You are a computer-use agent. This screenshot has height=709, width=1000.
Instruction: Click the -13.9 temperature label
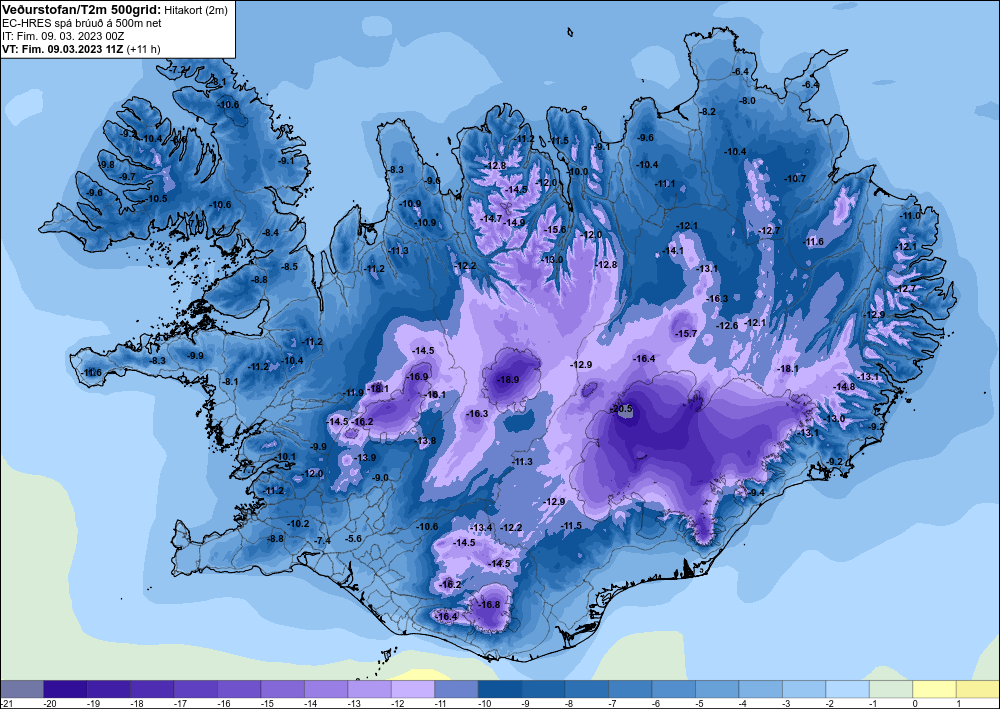(365, 458)
